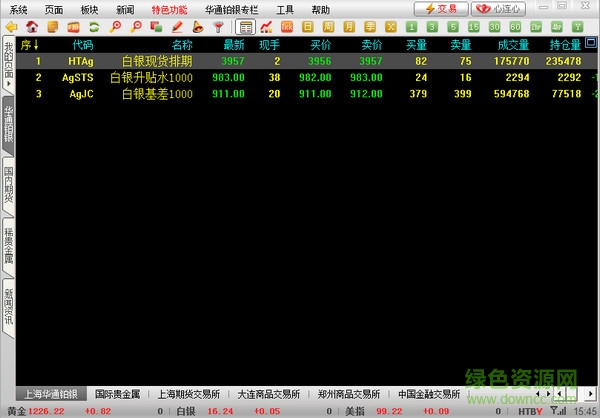Select the monthly (月) period icon
Image resolution: width=600 pixels, height=418 pixels.
349,27
